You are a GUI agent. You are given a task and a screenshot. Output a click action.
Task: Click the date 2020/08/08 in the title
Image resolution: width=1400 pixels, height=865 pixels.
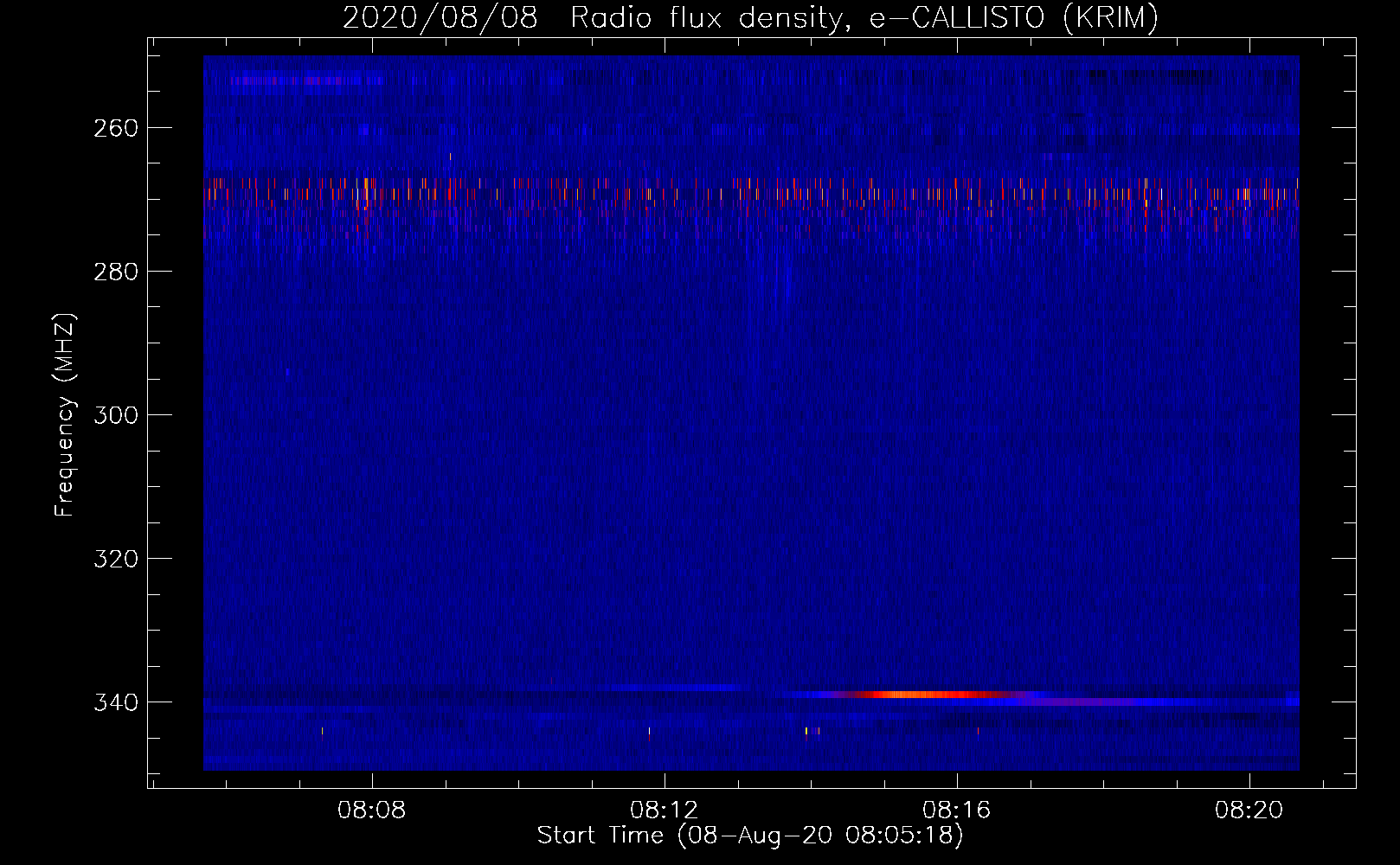(440, 17)
